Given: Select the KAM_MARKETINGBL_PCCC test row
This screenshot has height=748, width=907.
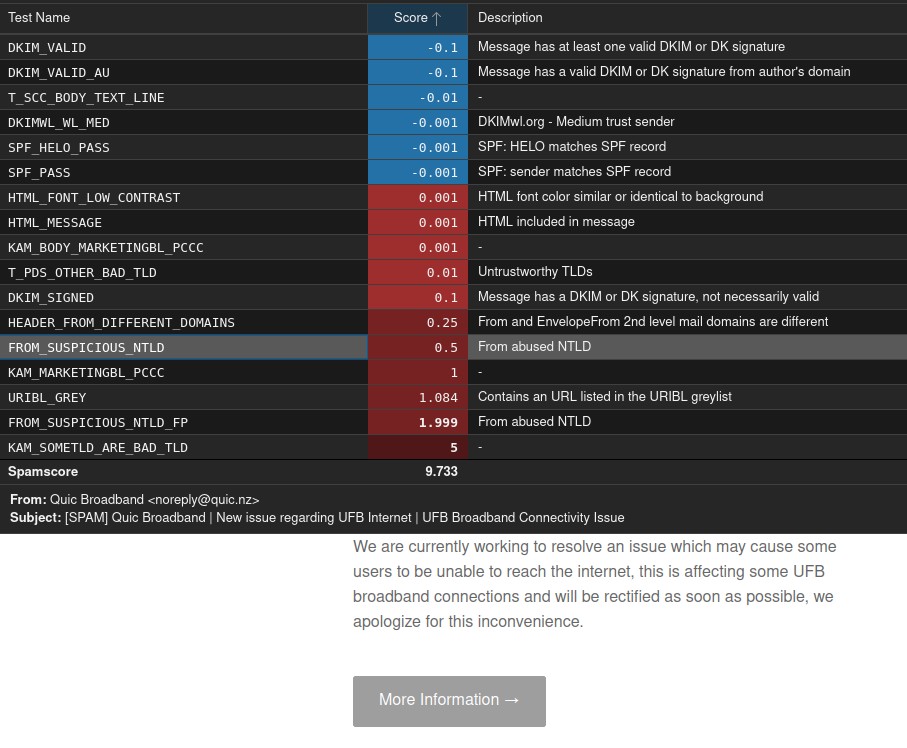Looking at the screenshot, I should coord(86,372).
